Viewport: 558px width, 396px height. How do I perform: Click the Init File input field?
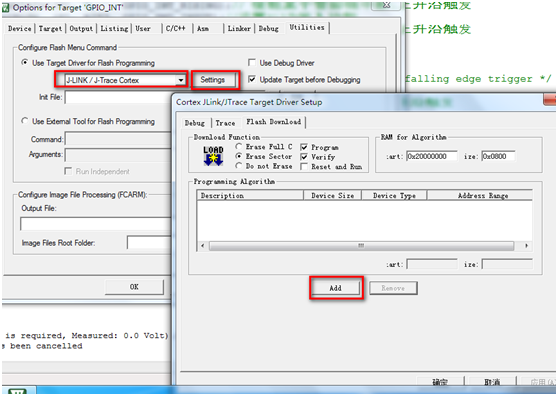pyautogui.click(x=119, y=97)
